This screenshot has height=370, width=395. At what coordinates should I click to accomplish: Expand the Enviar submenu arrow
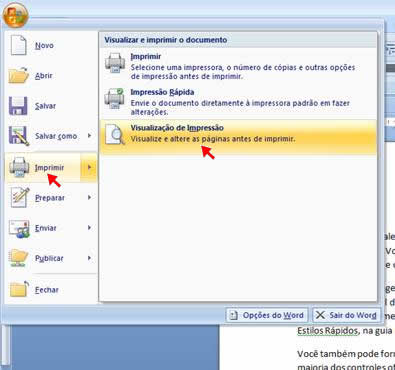coord(89,228)
